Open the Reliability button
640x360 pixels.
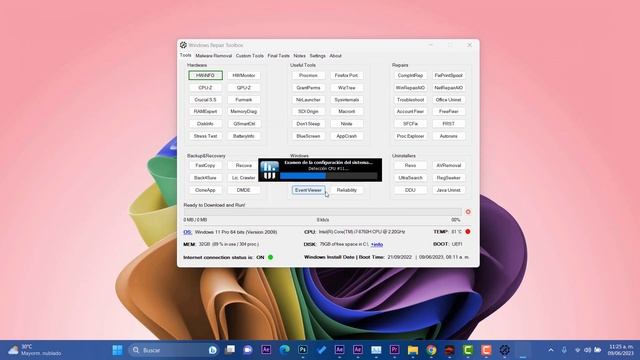347,190
